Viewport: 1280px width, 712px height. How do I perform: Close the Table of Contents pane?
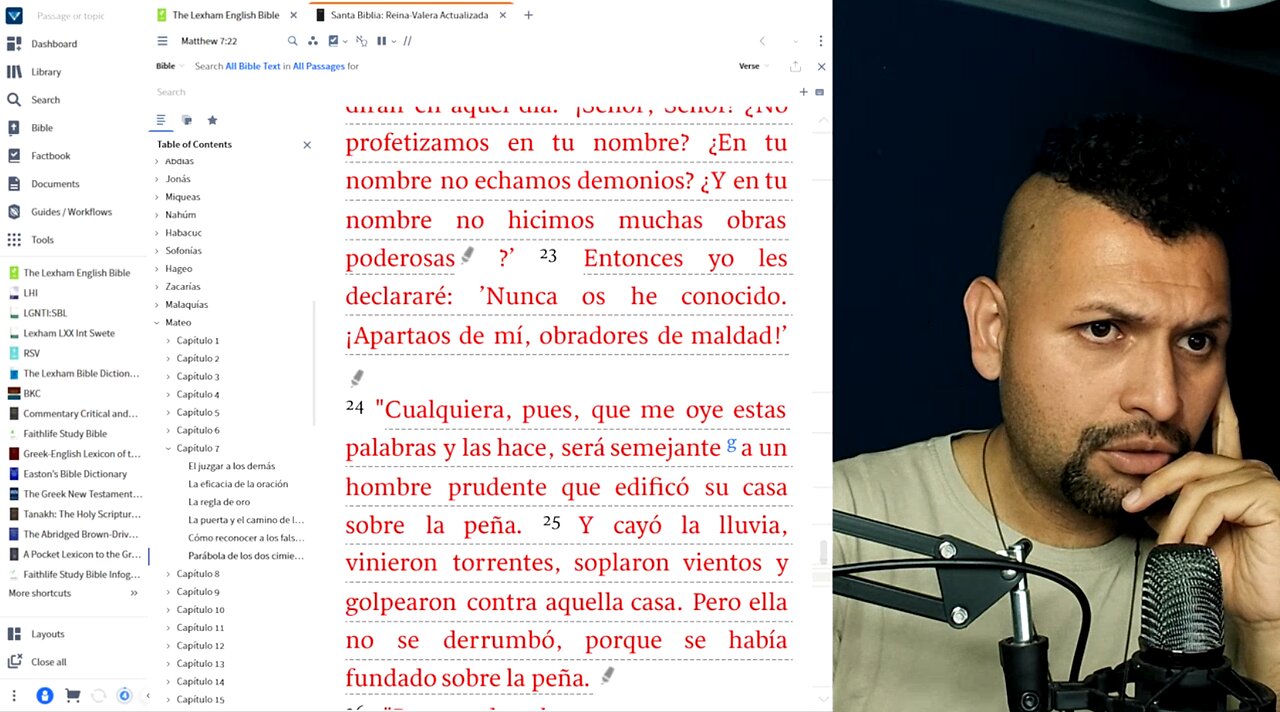click(x=307, y=145)
